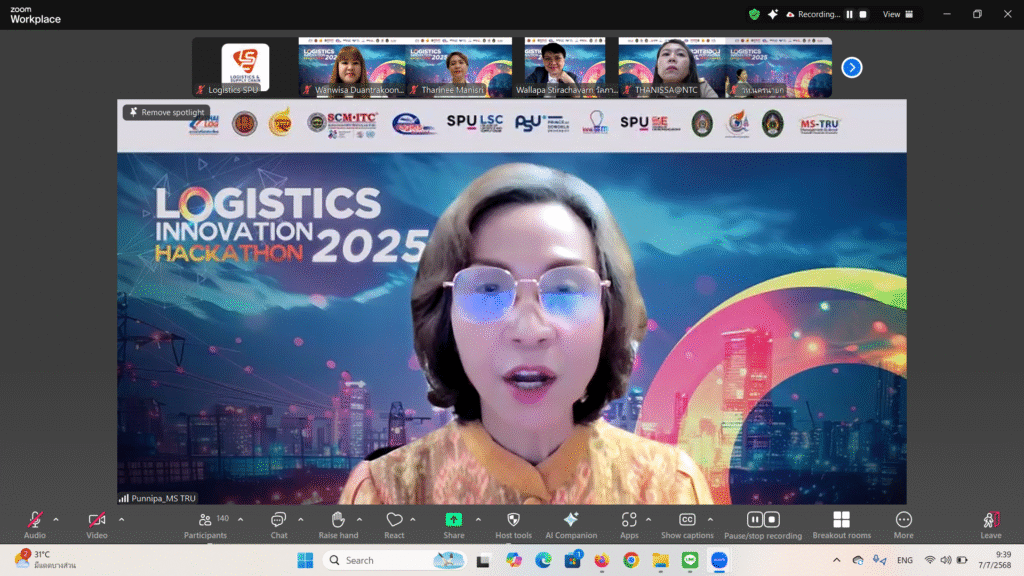This screenshot has width=1024, height=576.
Task: Open Google Chrome from the taskbar
Action: 631,560
